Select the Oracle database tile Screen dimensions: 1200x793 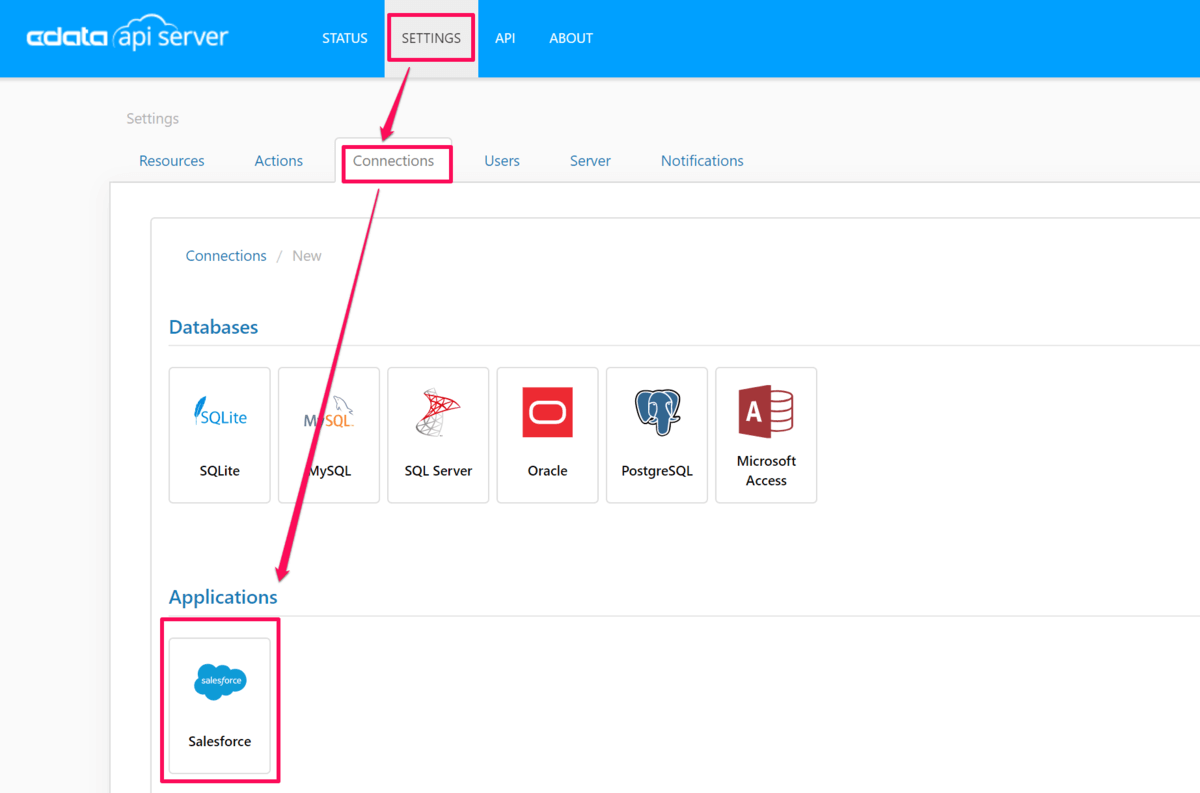(548, 435)
